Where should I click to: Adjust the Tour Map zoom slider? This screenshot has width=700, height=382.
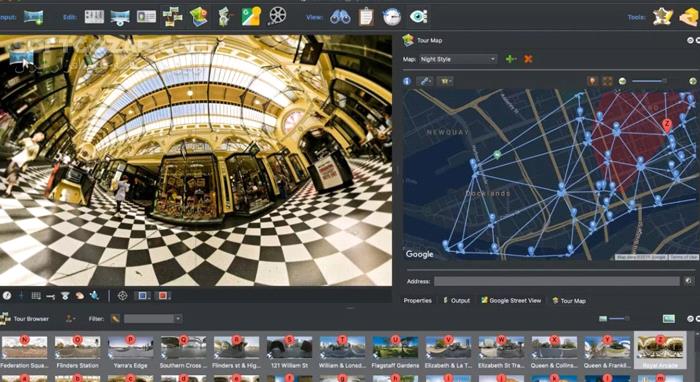[x=650, y=81]
